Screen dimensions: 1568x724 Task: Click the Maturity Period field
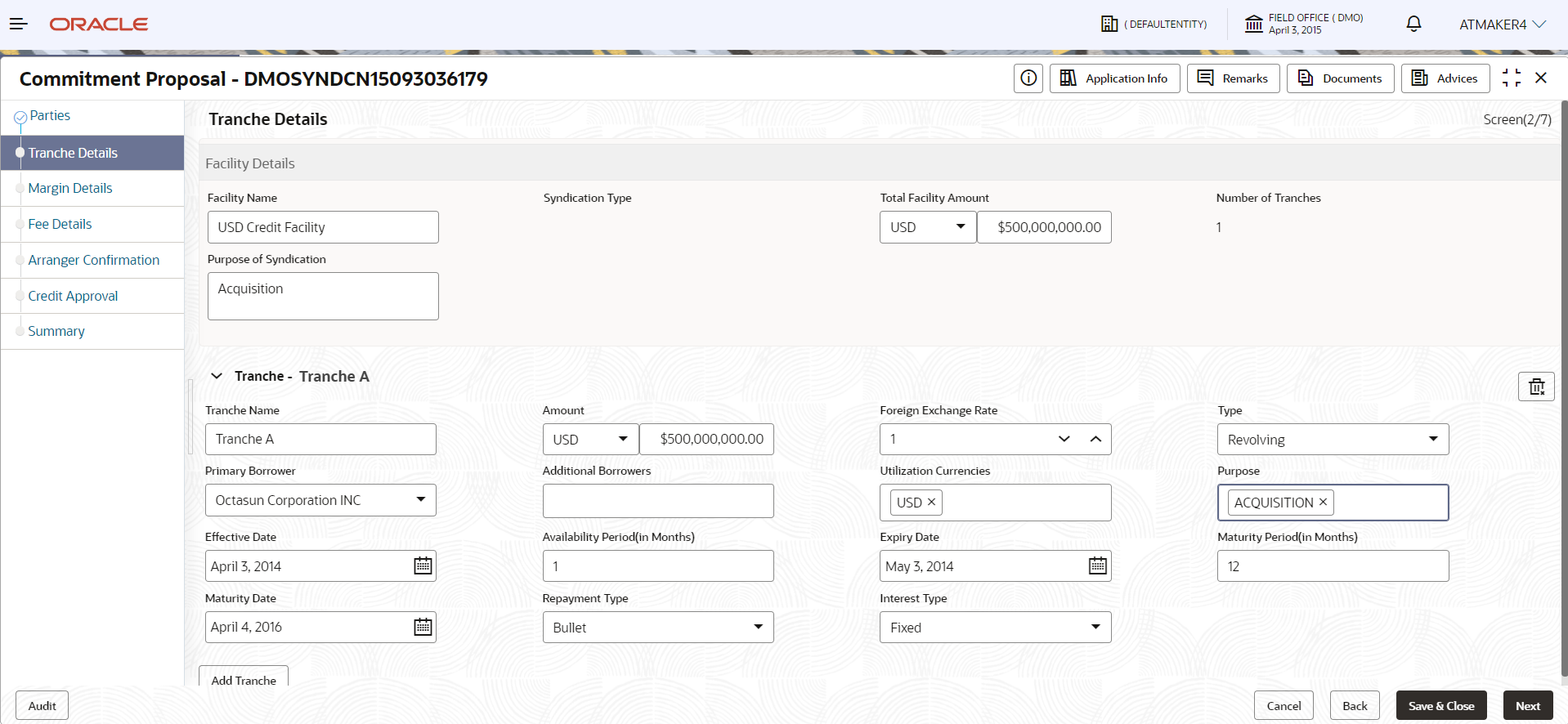pos(1333,565)
